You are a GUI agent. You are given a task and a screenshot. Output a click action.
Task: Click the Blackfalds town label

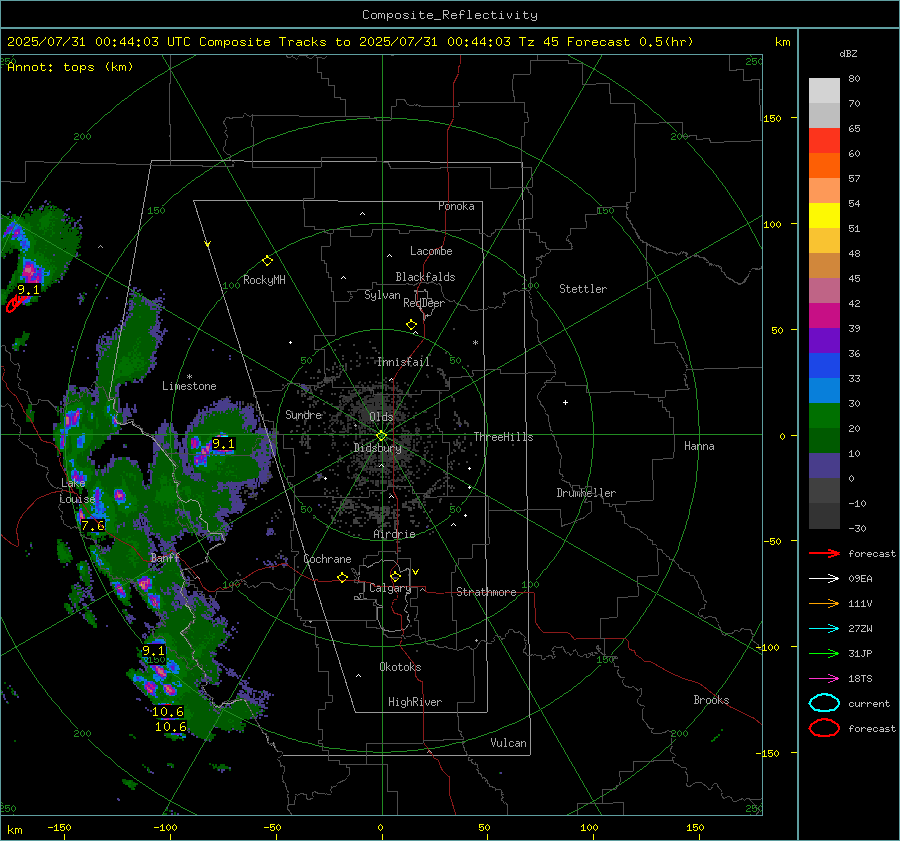click(x=425, y=277)
